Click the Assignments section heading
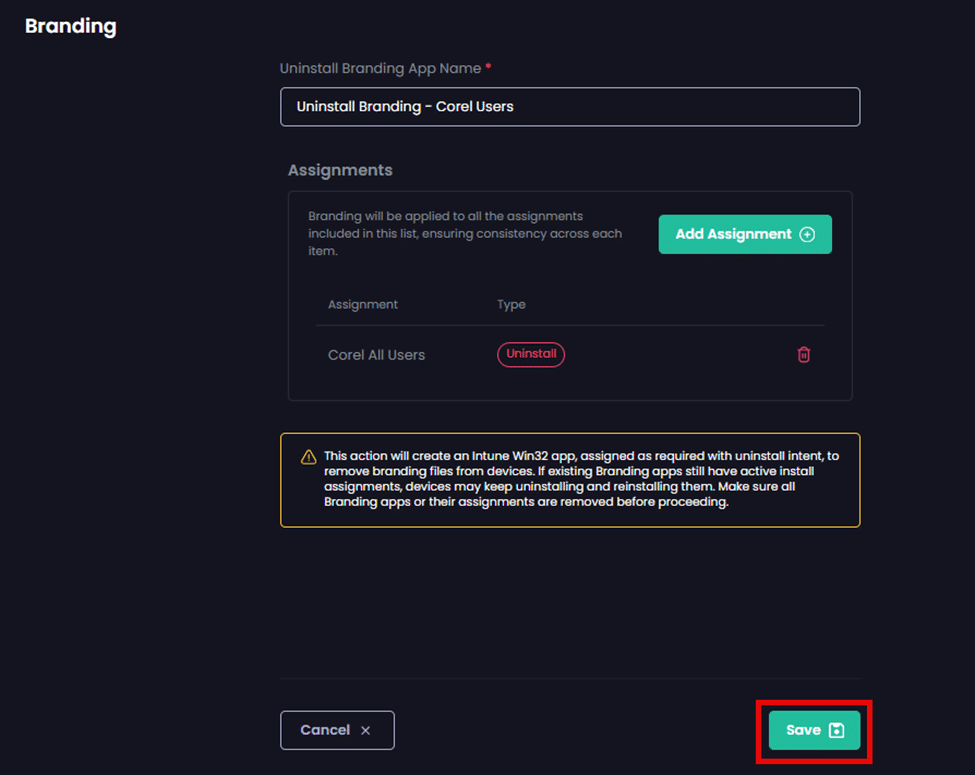 pos(340,170)
